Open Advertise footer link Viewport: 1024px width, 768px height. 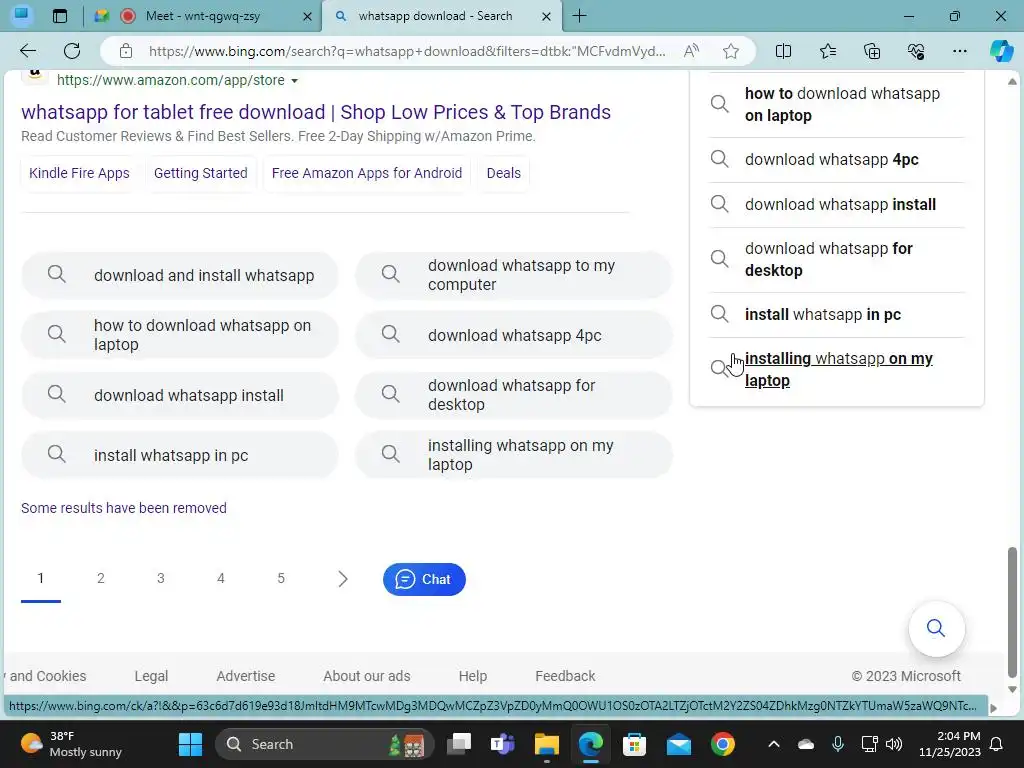click(246, 676)
